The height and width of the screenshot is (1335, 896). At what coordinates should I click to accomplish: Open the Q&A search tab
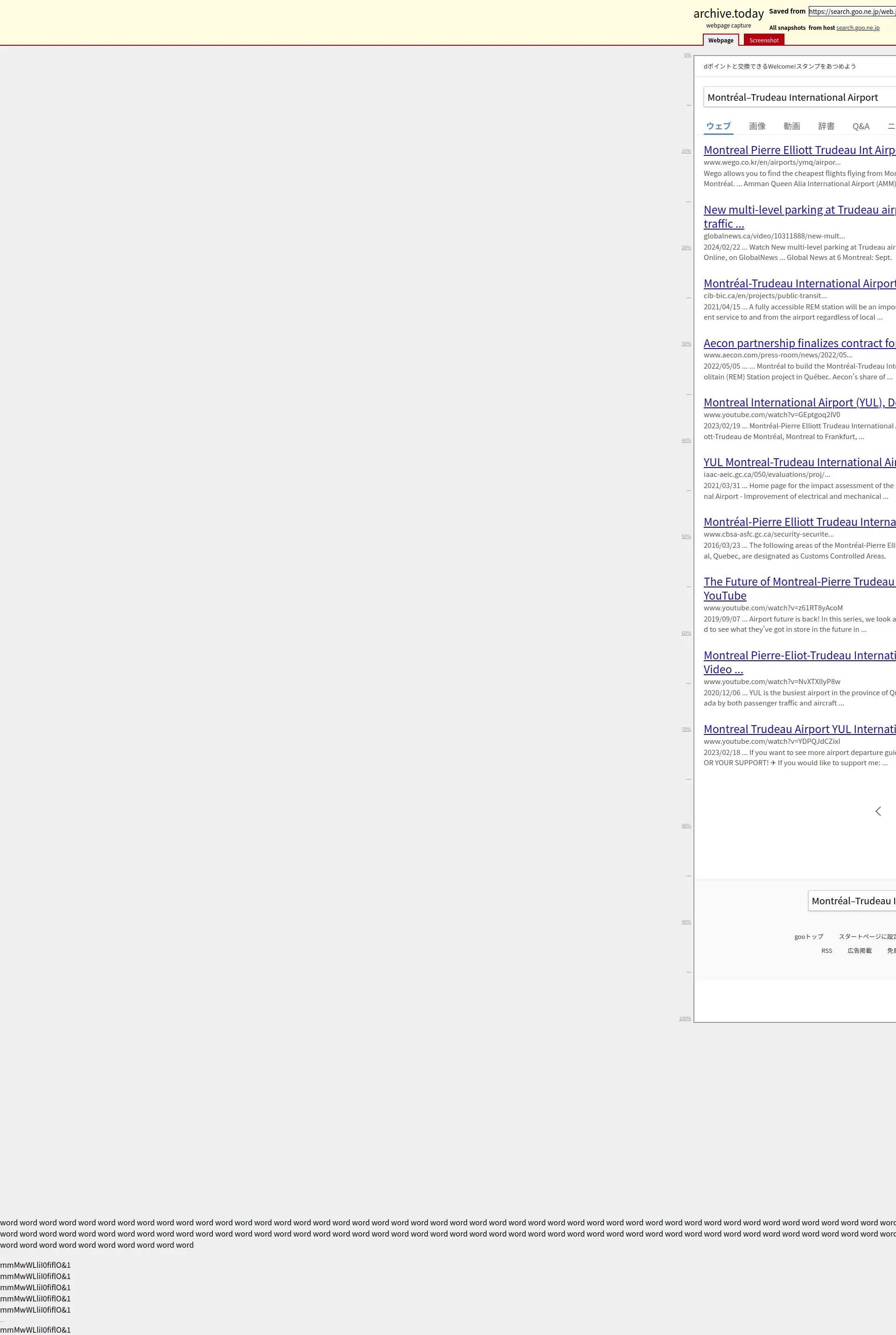861,126
